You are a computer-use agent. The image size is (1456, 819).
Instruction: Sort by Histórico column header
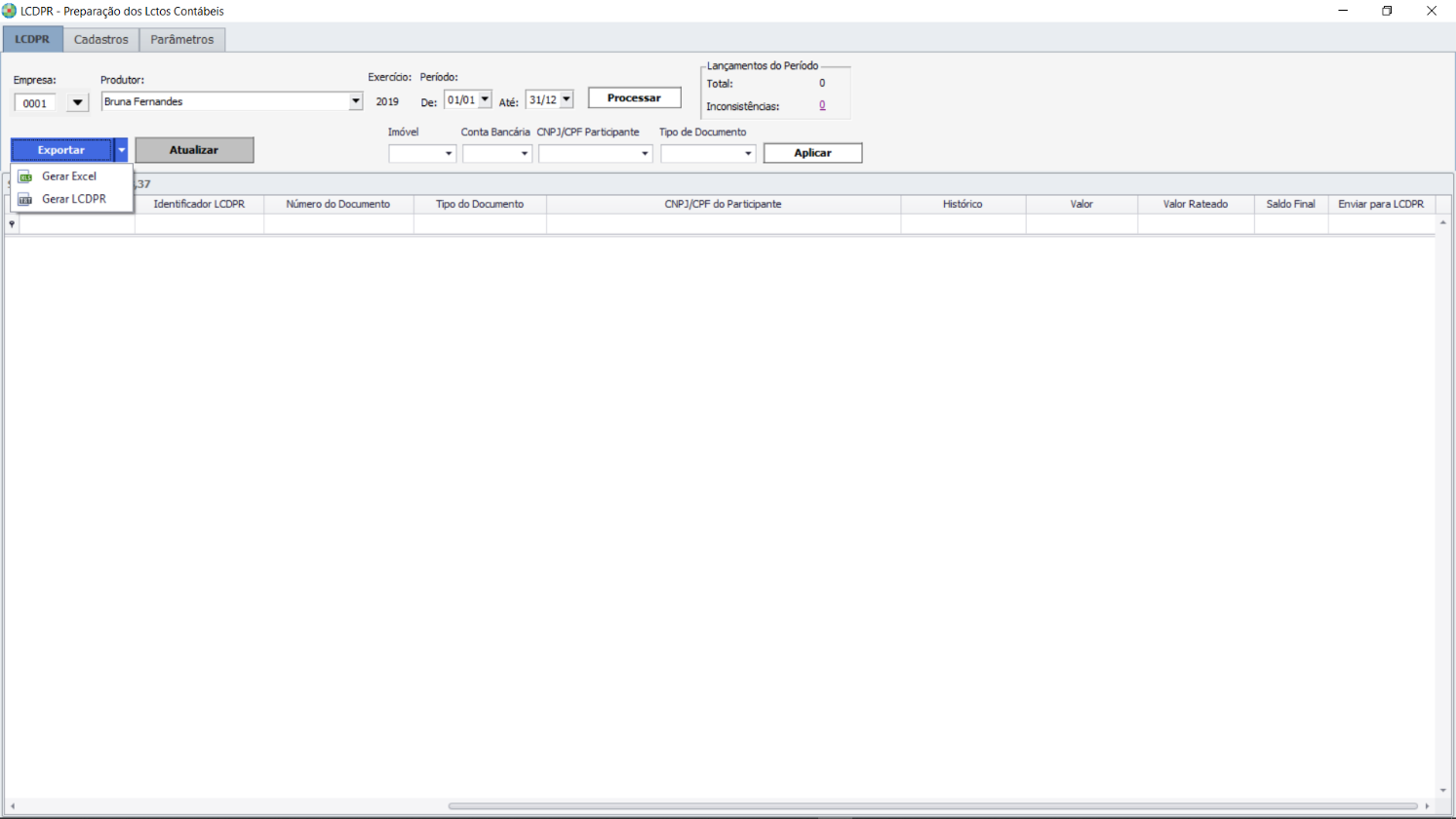point(963,205)
